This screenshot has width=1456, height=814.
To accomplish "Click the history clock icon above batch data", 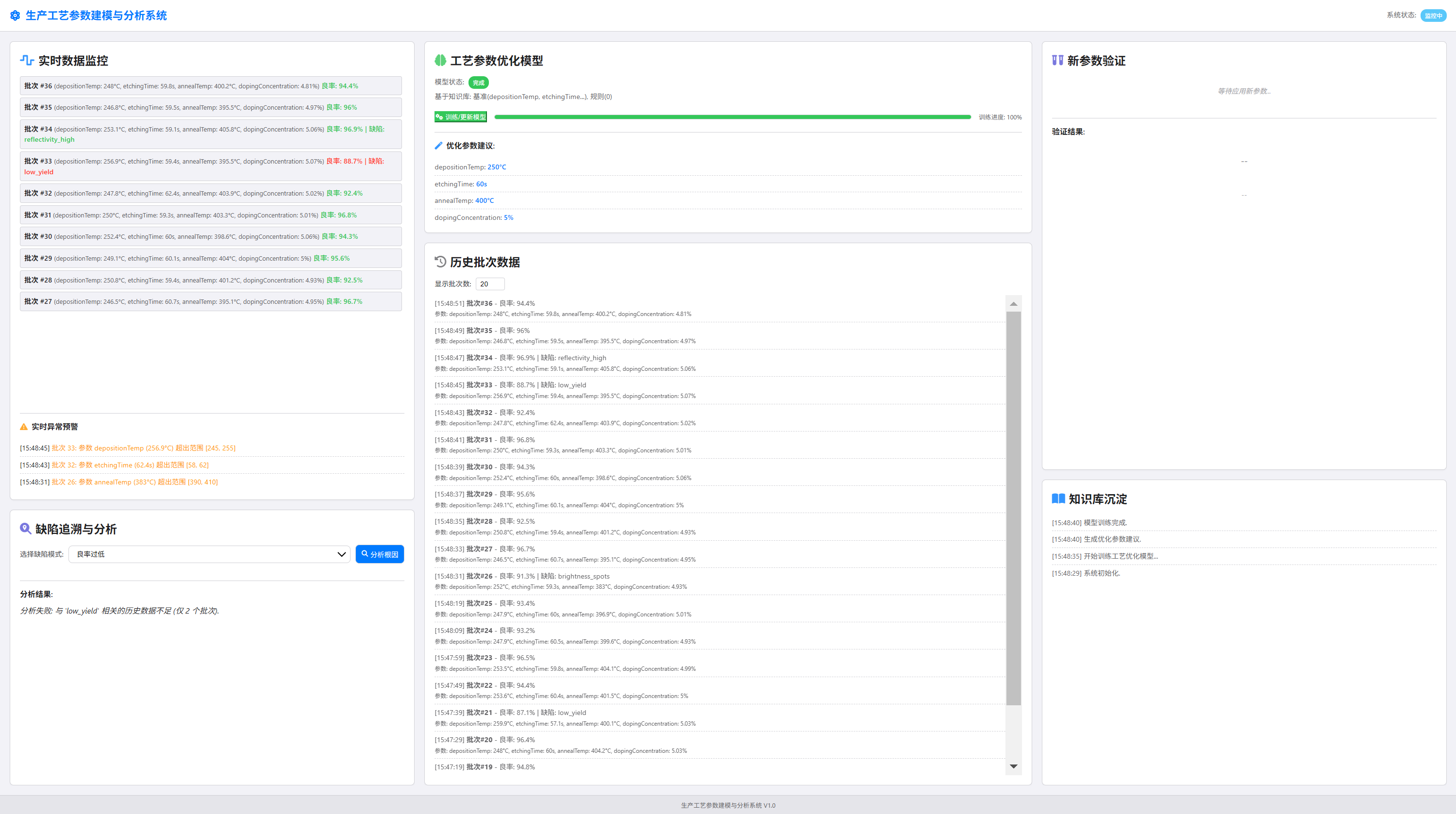I will coord(440,262).
